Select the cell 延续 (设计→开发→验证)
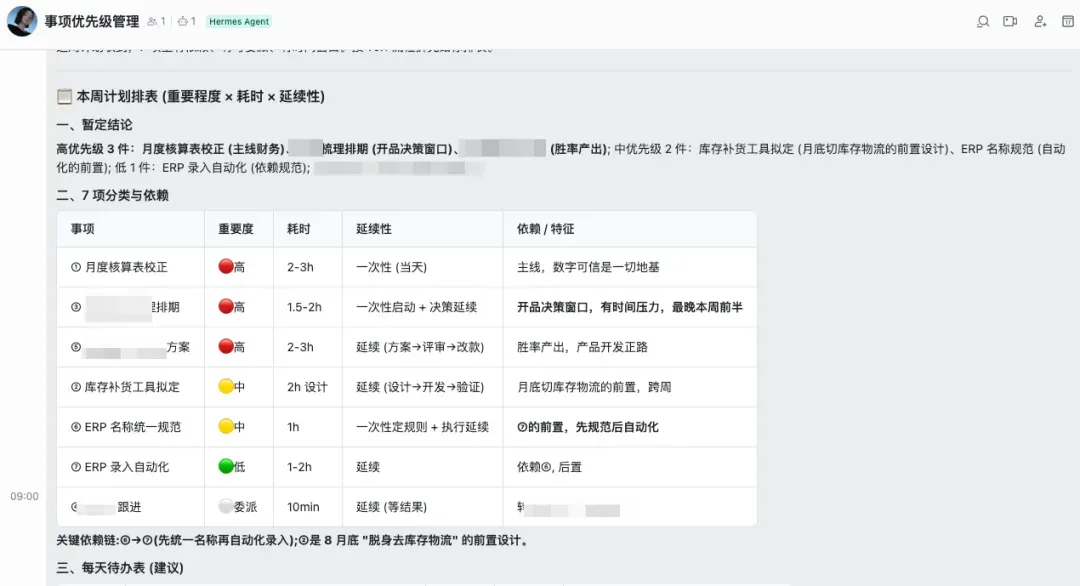This screenshot has height=586, width=1080. (419, 387)
